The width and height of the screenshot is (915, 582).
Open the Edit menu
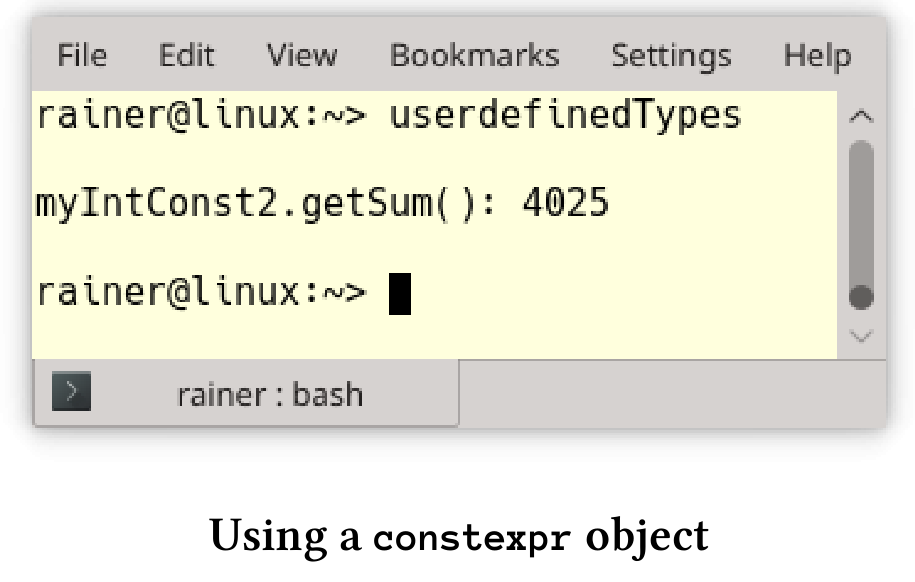click(186, 56)
